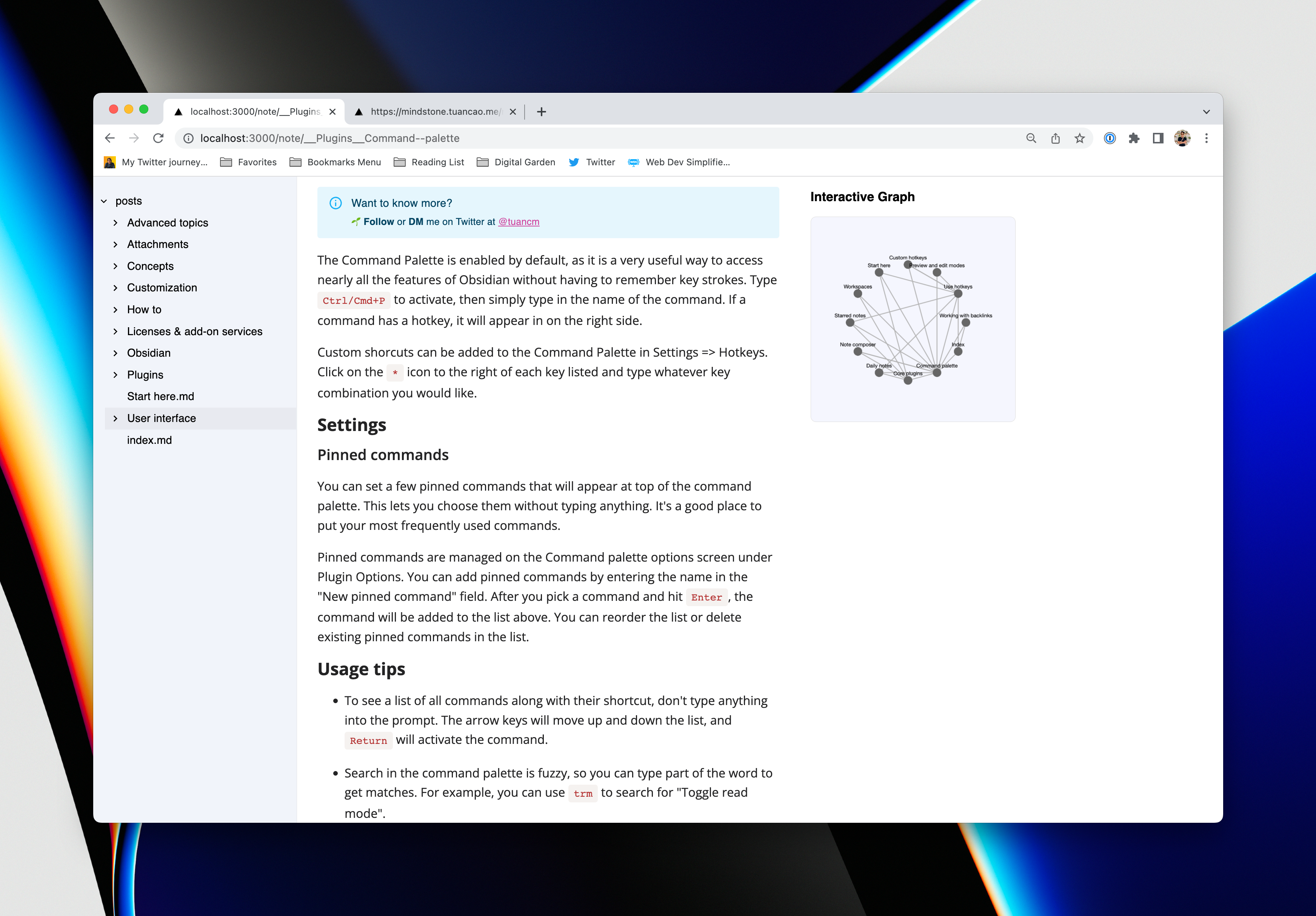Open the Extensions puzzle piece icon
The height and width of the screenshot is (916, 1316).
coord(1134,138)
